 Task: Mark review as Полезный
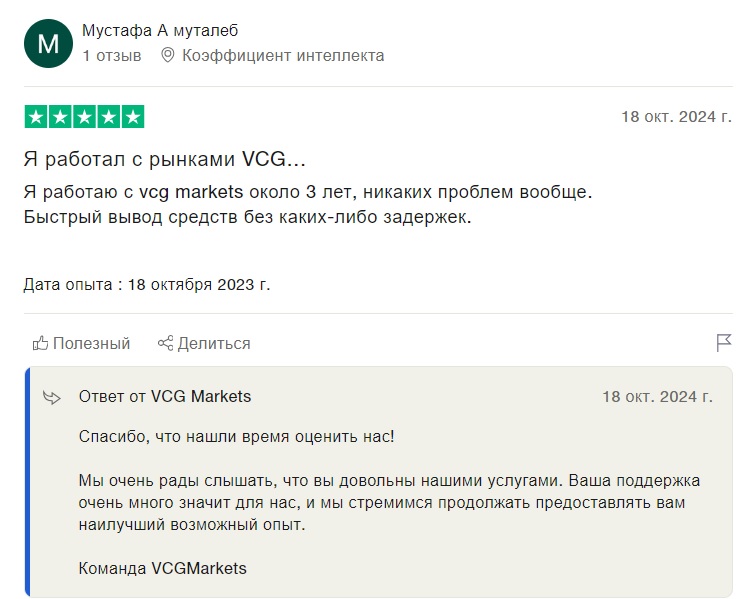(81, 343)
